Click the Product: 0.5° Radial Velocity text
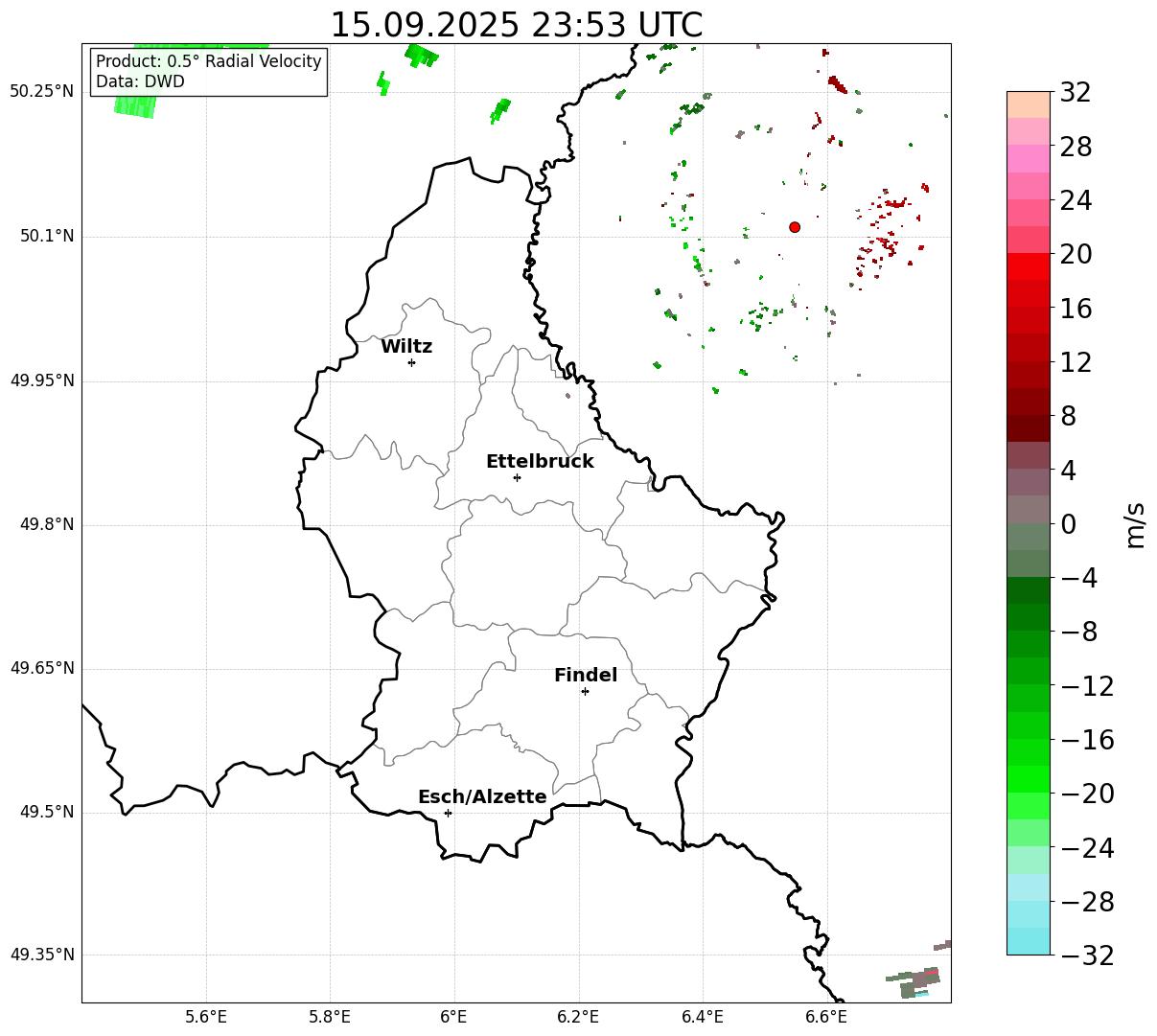Viewport: 1157px width, 1036px height. coord(209,61)
